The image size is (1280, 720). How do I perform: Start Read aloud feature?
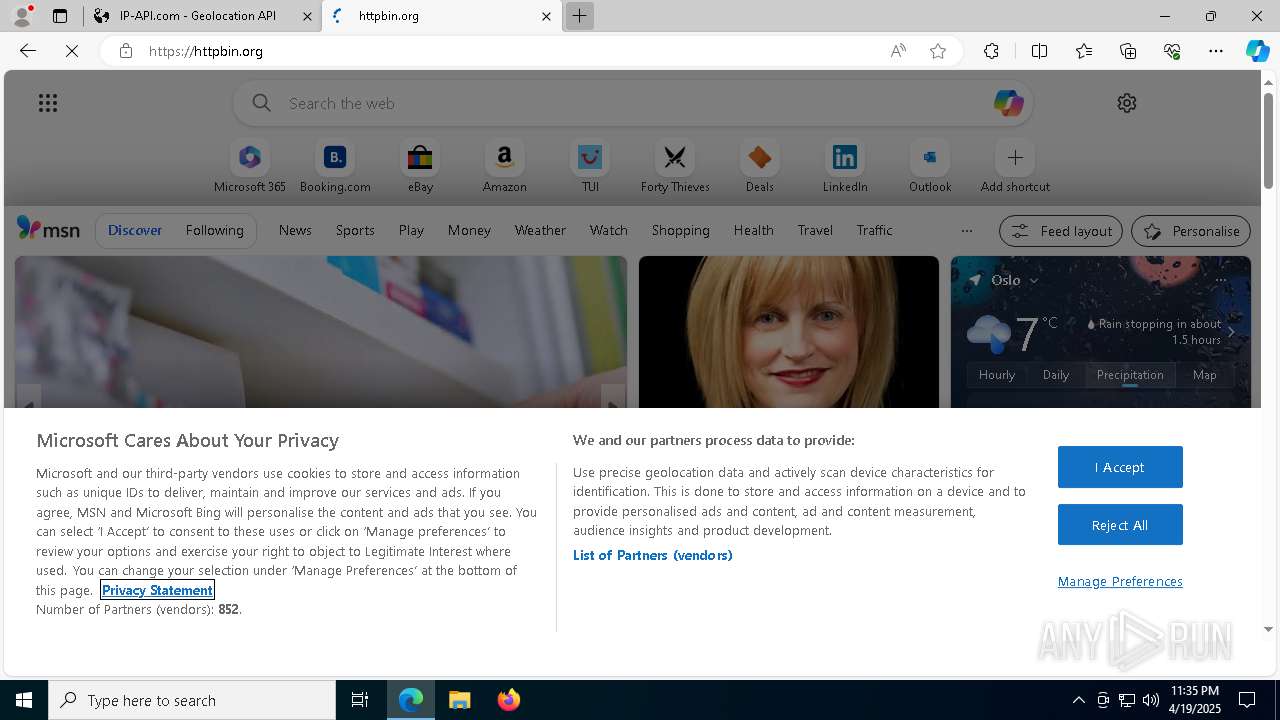coord(898,51)
